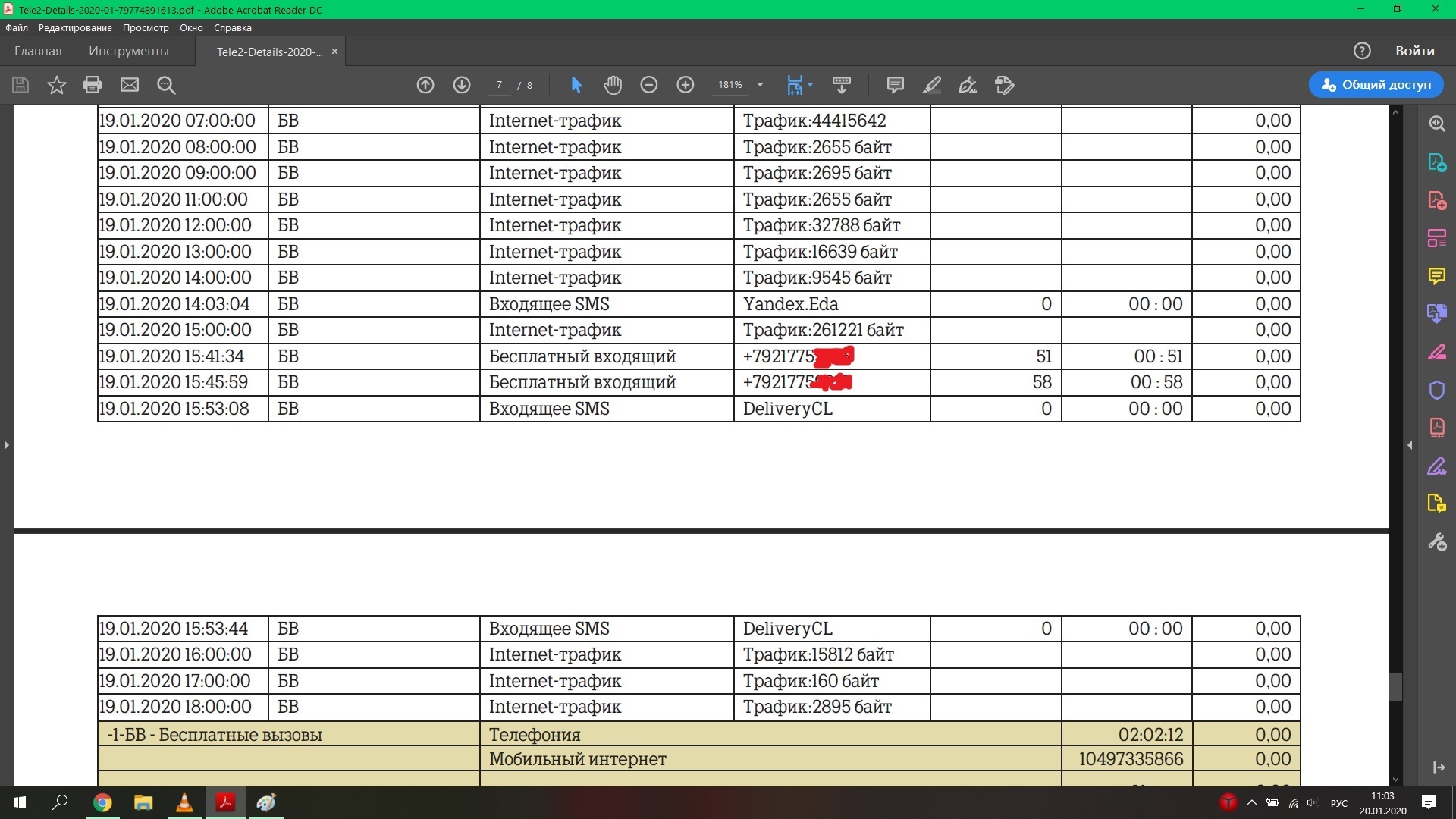Close the Tele2-Details-2020 document tab
Viewport: 1456px width, 819px height.
pos(334,52)
